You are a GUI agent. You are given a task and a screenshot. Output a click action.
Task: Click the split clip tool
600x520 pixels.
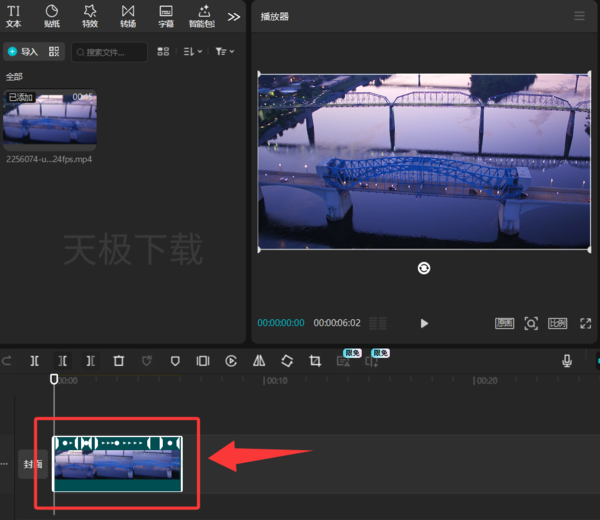click(34, 361)
